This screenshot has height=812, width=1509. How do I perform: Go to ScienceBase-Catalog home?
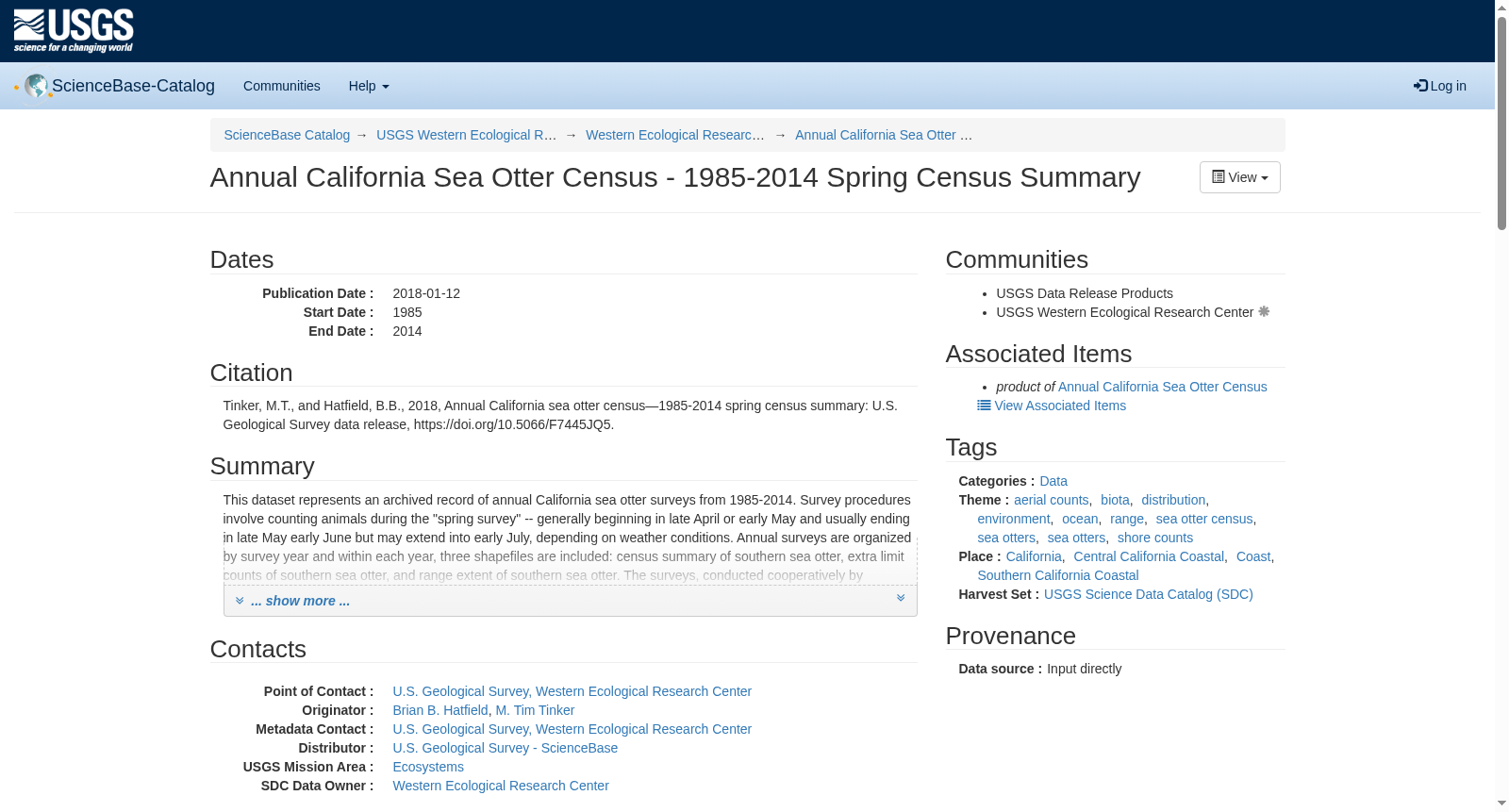pyautogui.click(x=133, y=86)
